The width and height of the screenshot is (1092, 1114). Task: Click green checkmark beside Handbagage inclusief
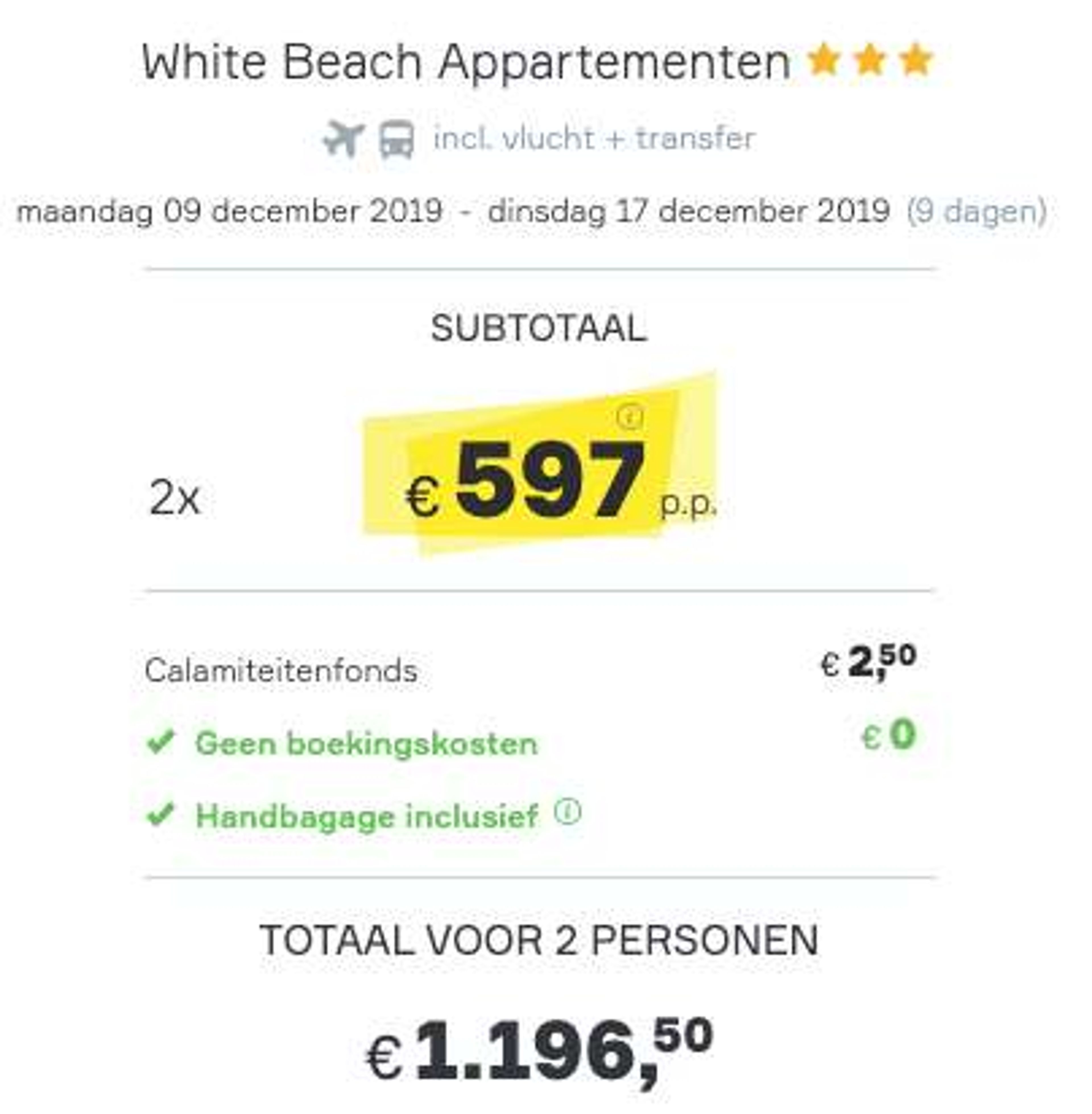point(161,814)
